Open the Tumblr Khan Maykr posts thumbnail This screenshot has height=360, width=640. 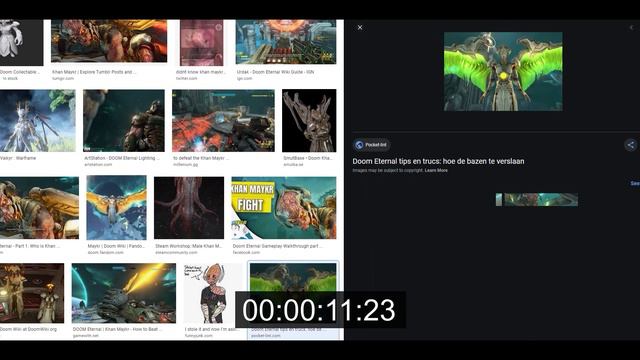click(109, 41)
